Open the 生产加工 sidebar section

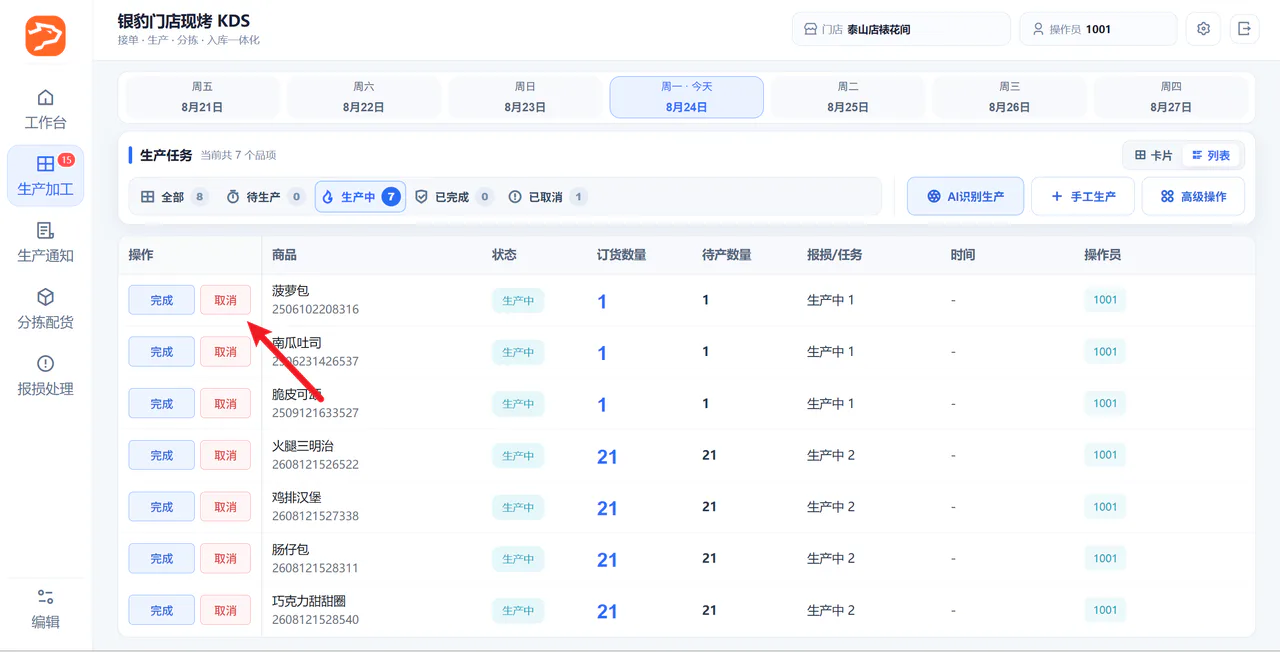pyautogui.click(x=46, y=176)
